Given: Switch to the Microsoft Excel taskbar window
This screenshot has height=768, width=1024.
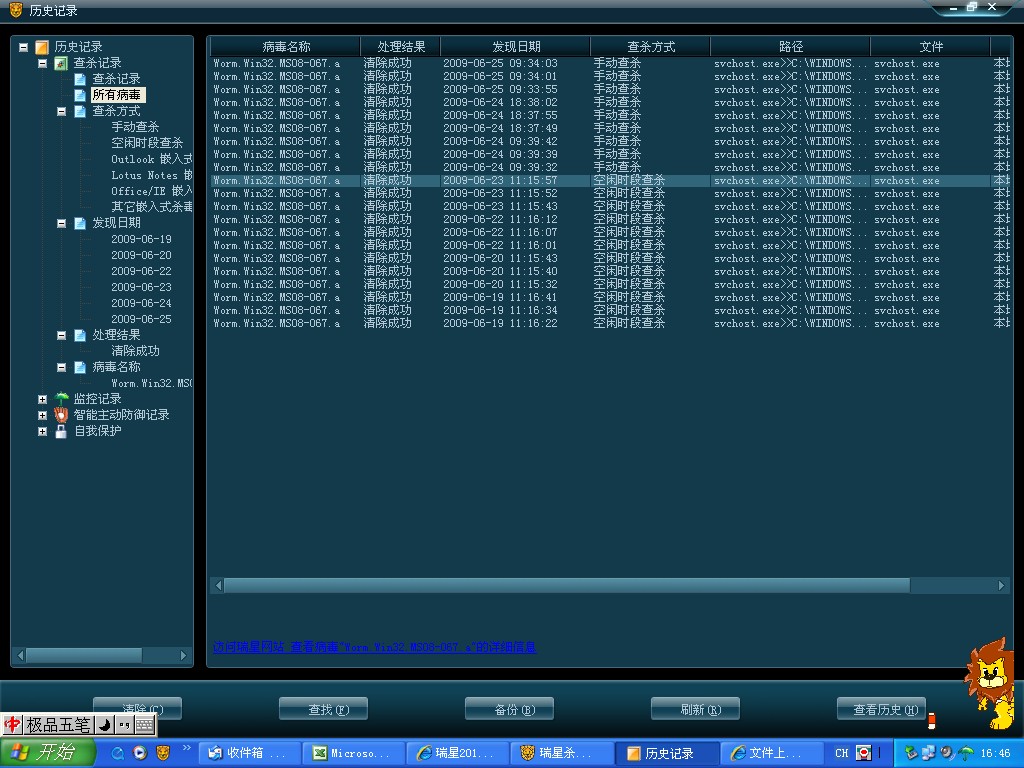Looking at the screenshot, I should pos(353,753).
